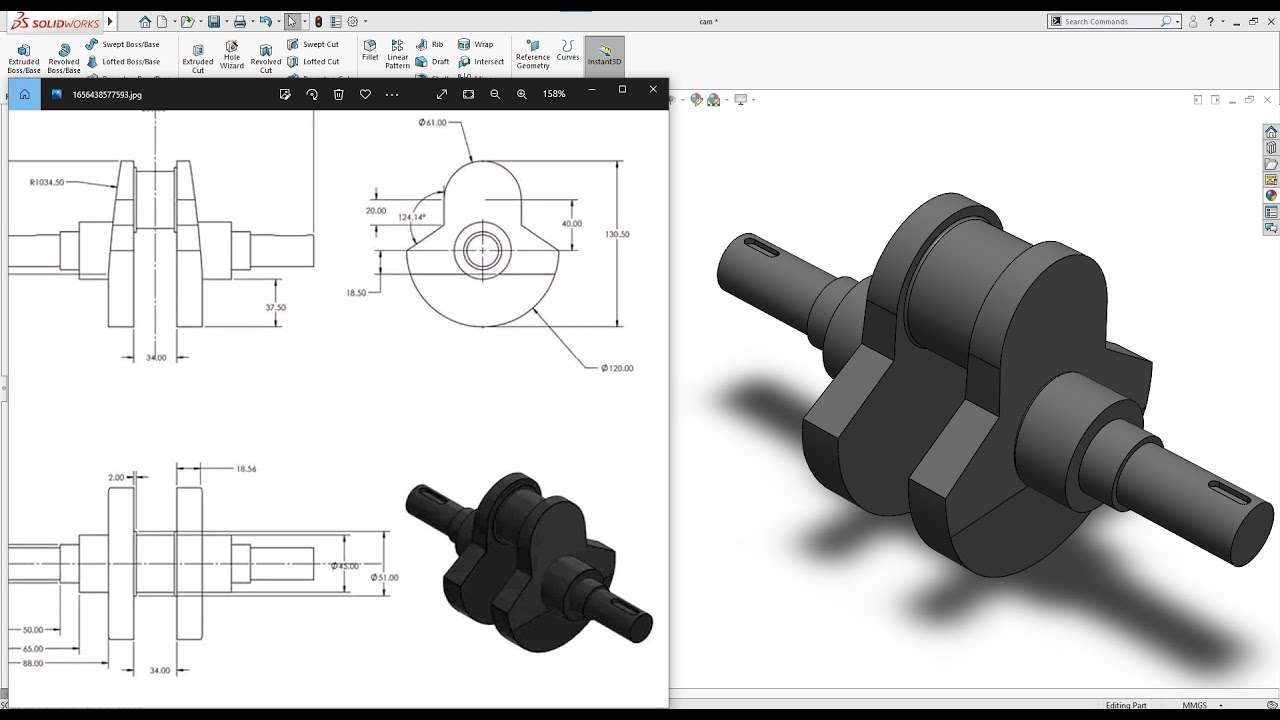
Task: Click the Open file icon in SolidWorks
Action: pyautogui.click(x=187, y=21)
